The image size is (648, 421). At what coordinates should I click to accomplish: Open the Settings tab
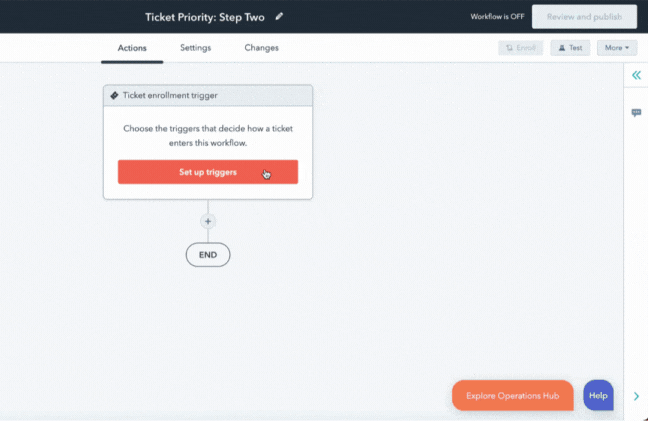196,48
